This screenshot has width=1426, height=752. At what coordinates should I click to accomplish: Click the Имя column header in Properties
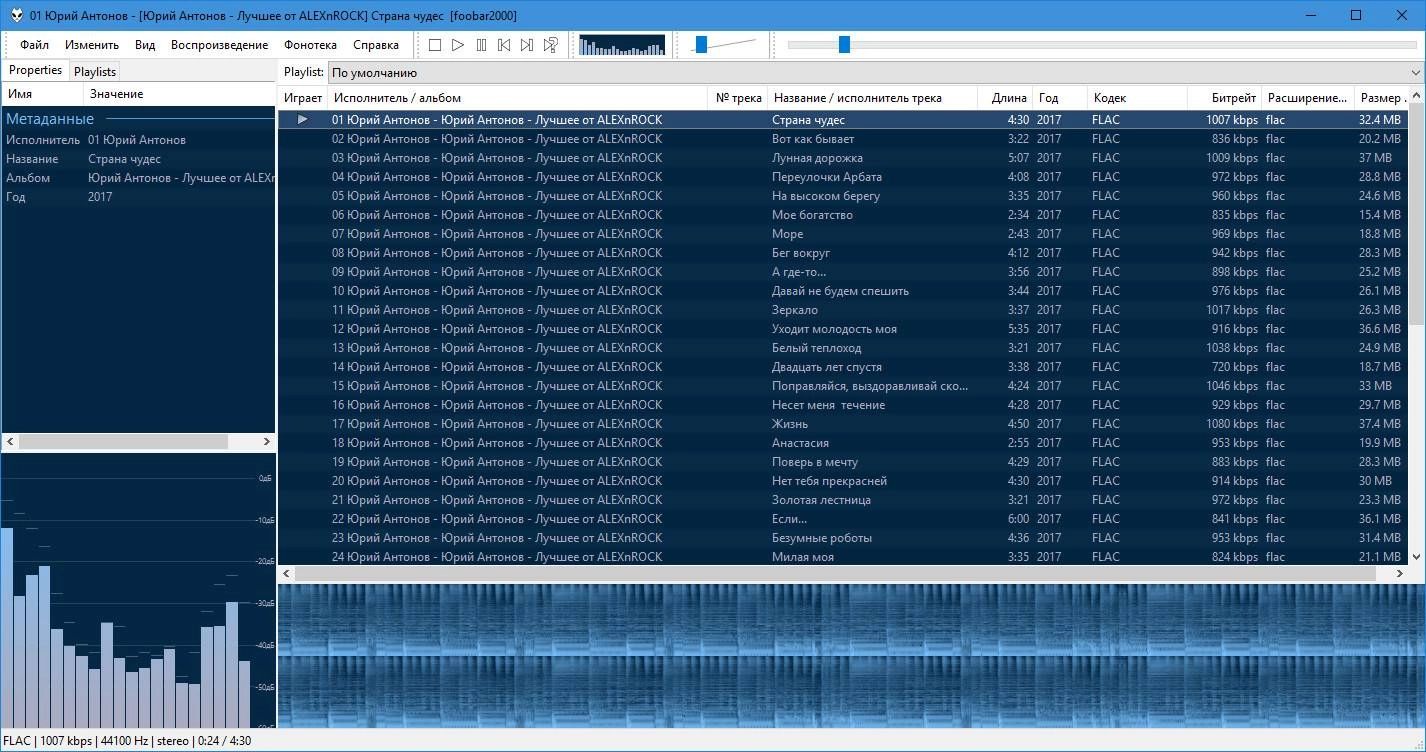tap(42, 94)
